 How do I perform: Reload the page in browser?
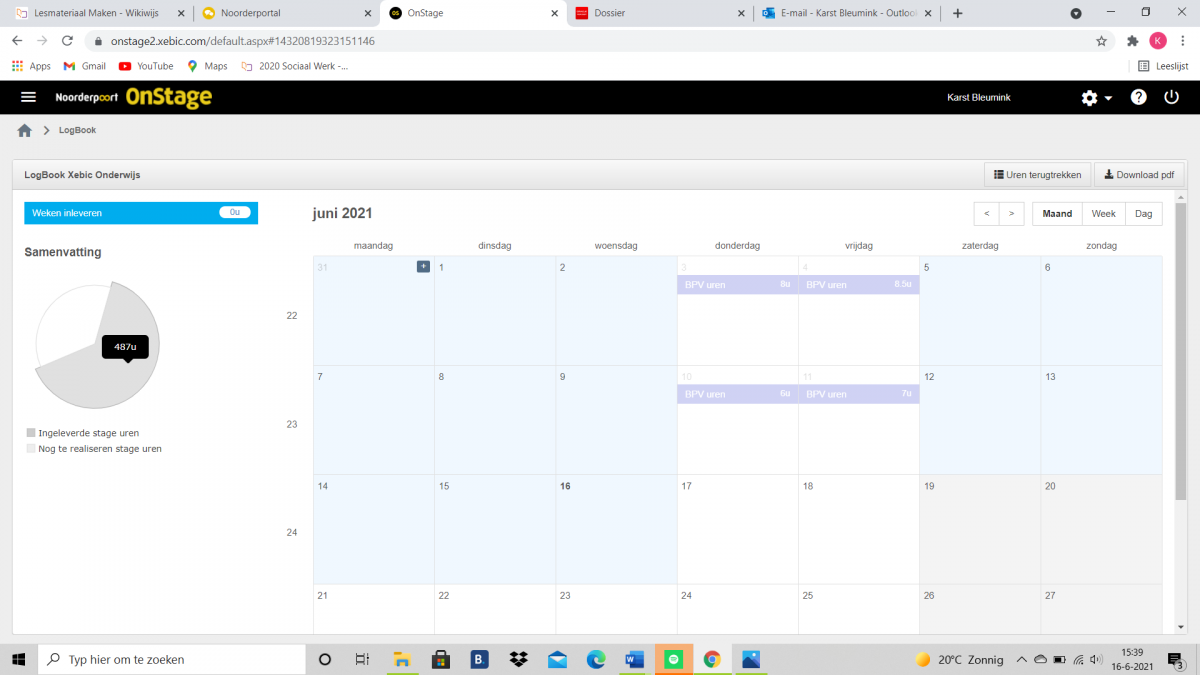[x=67, y=41]
